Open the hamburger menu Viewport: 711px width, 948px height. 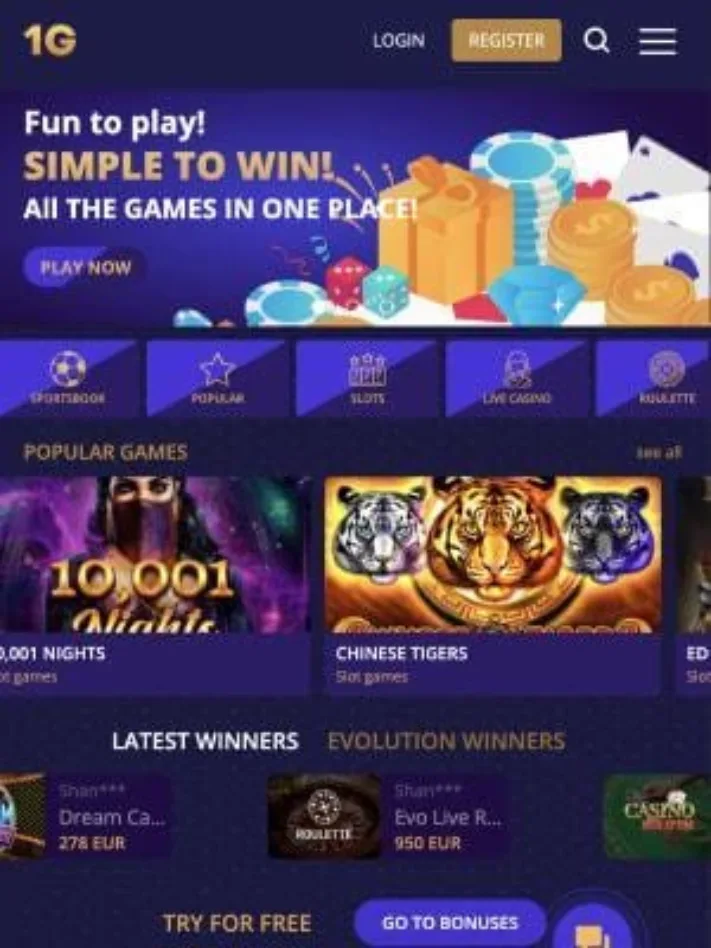[x=658, y=41]
